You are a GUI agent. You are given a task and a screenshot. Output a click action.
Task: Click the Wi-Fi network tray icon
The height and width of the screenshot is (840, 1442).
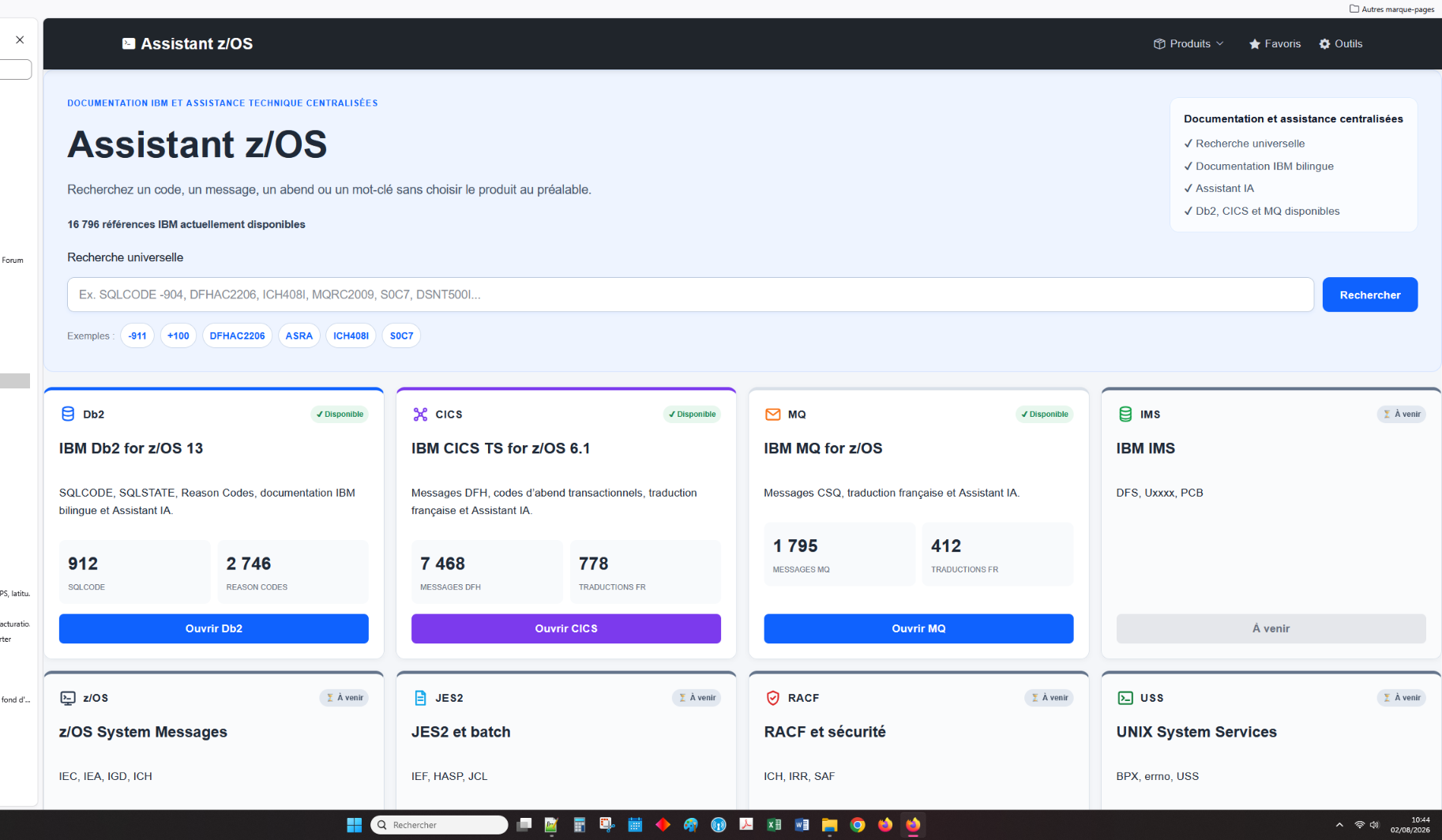[x=1360, y=825]
